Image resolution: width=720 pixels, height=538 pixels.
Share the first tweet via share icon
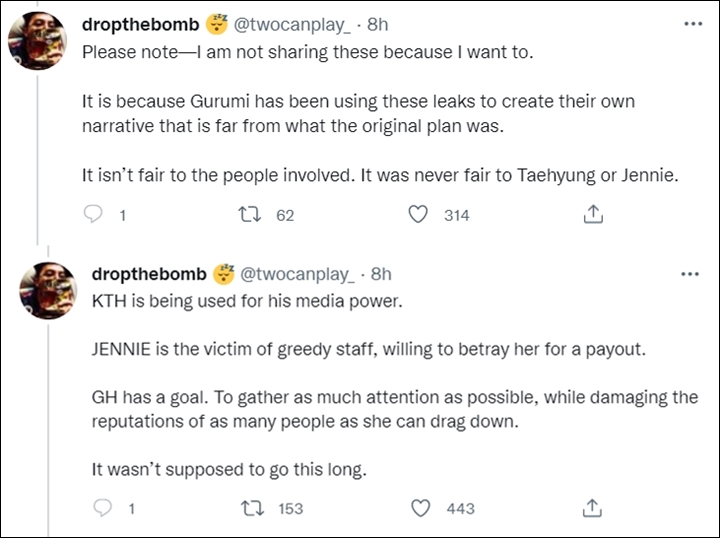(593, 214)
